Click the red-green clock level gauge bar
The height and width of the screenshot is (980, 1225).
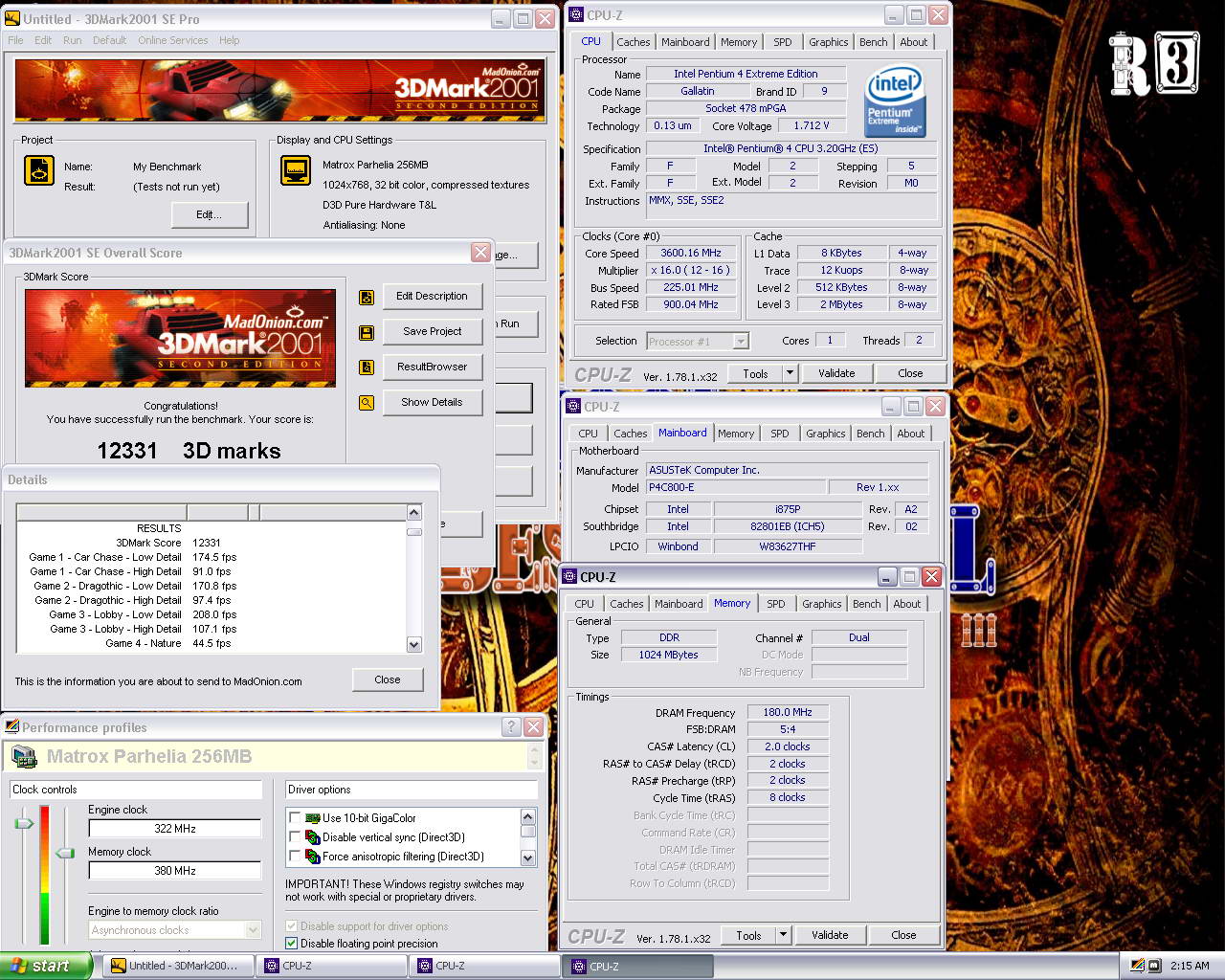[x=44, y=875]
